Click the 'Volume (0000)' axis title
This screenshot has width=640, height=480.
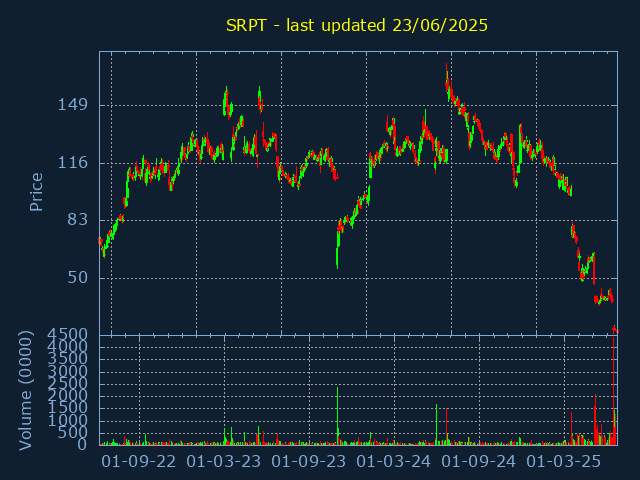[25, 391]
